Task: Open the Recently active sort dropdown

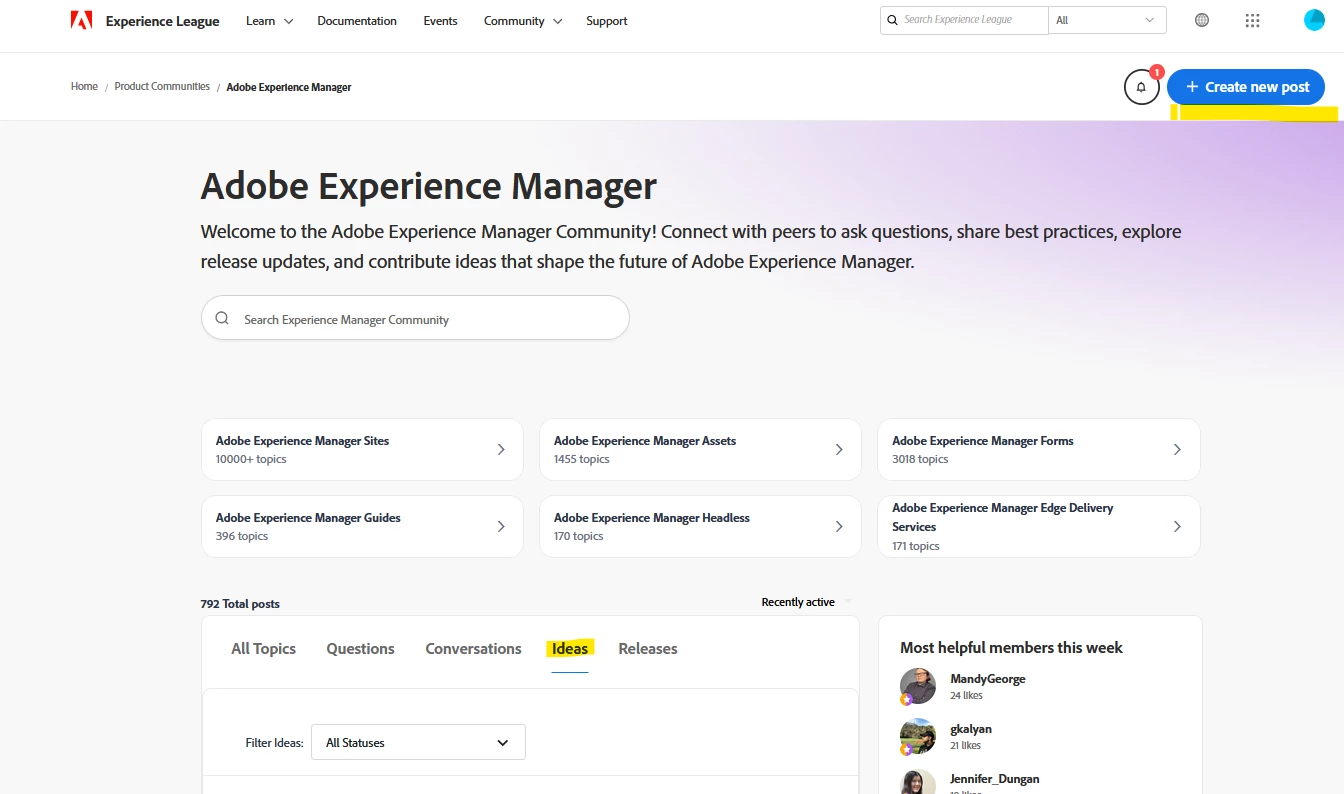Action: [806, 602]
